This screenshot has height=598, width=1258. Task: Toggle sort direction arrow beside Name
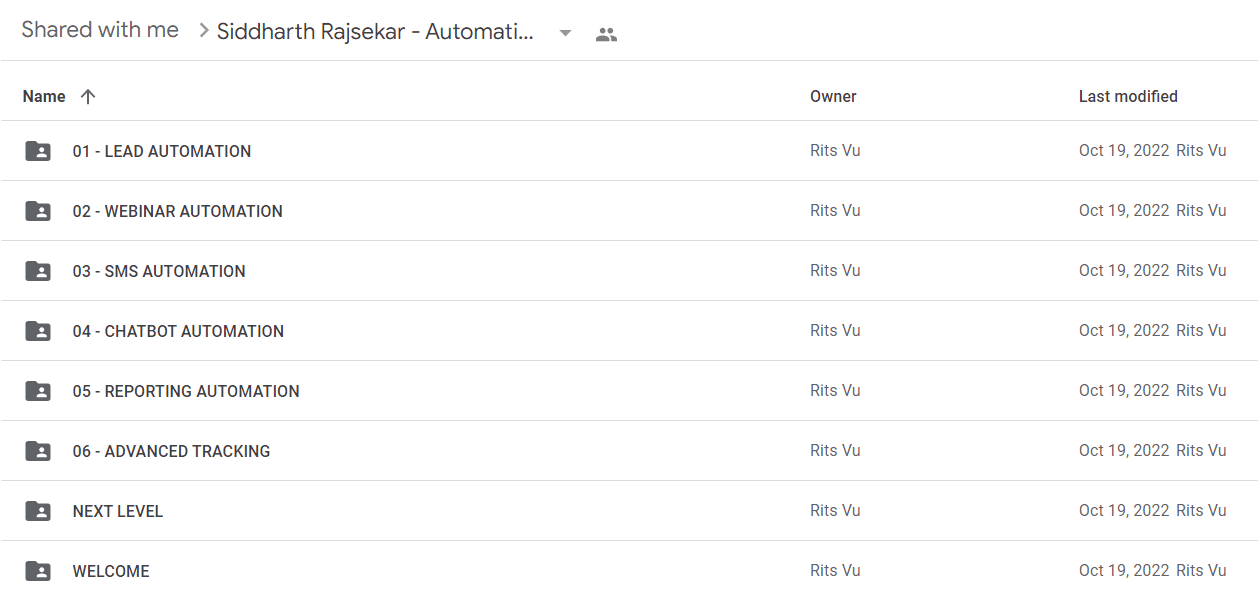(88, 97)
